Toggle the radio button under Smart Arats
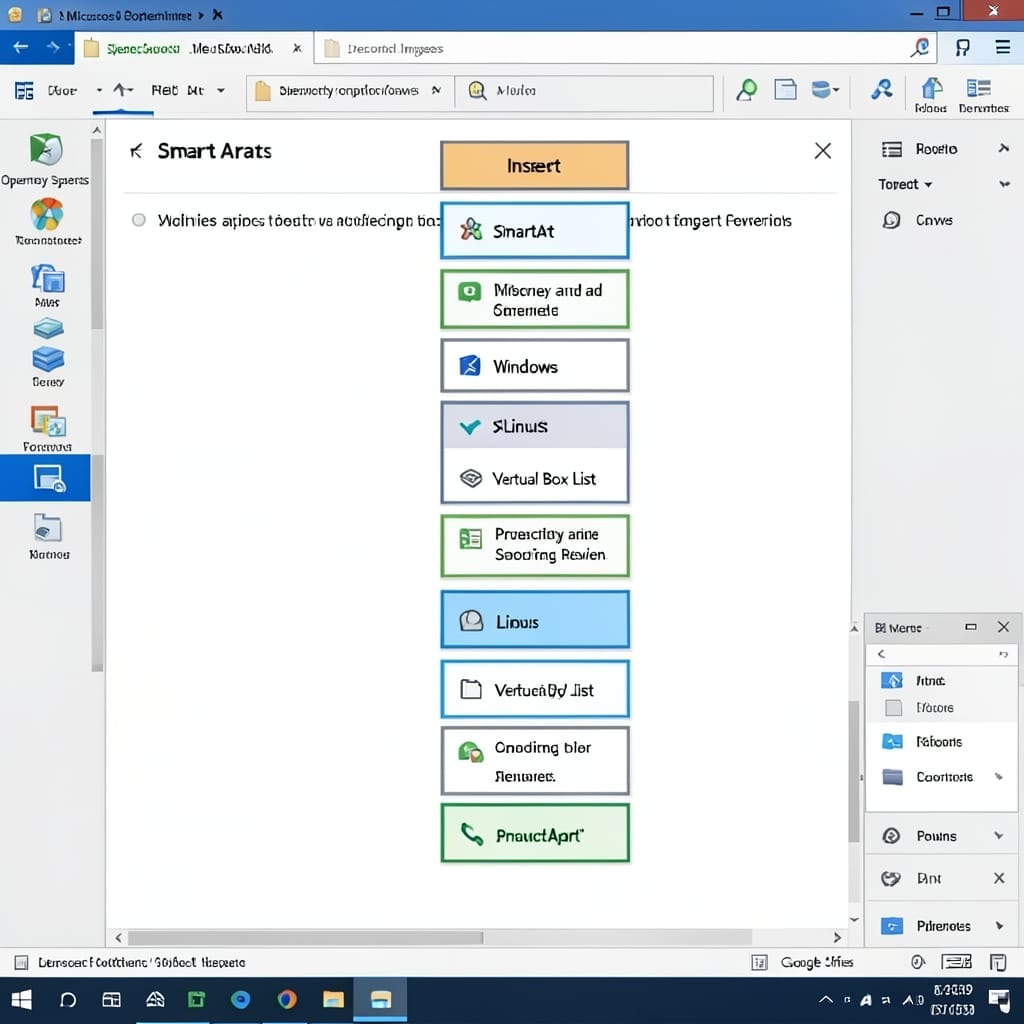This screenshot has width=1024, height=1024. 138,220
